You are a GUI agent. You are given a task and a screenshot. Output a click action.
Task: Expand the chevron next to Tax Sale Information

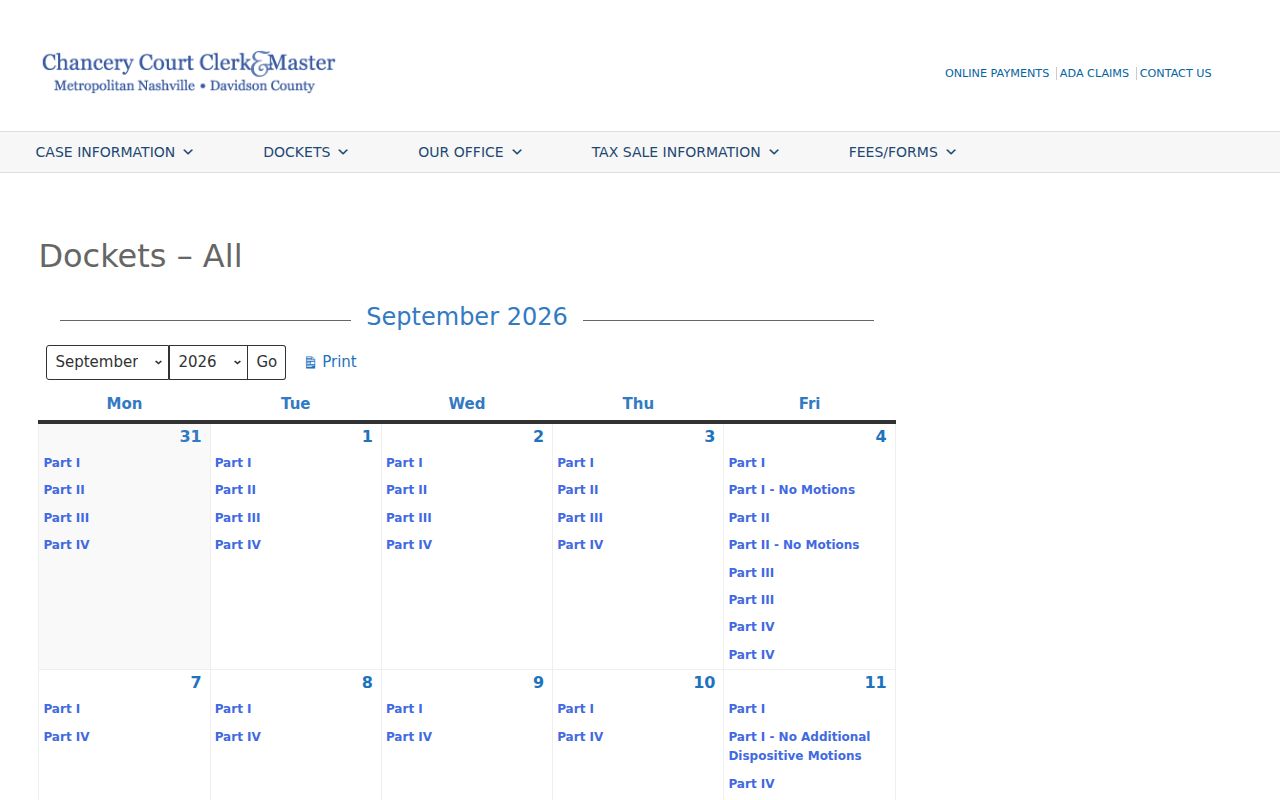774,152
